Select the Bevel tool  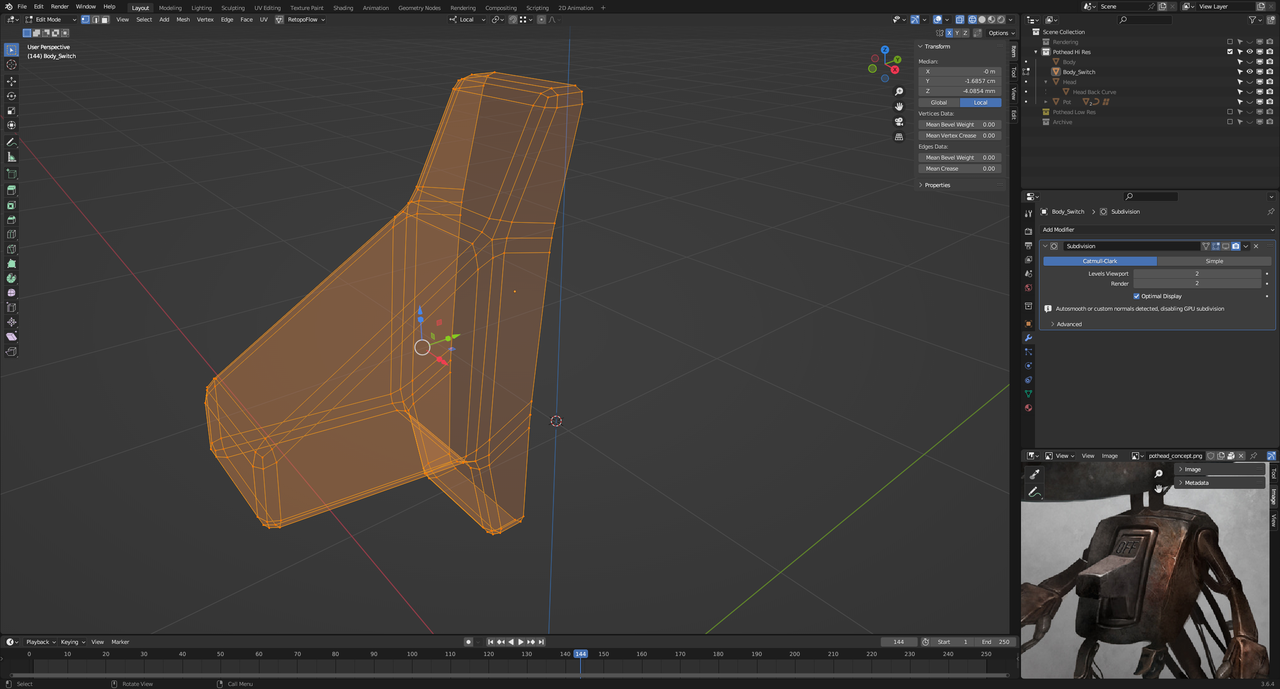(x=12, y=220)
